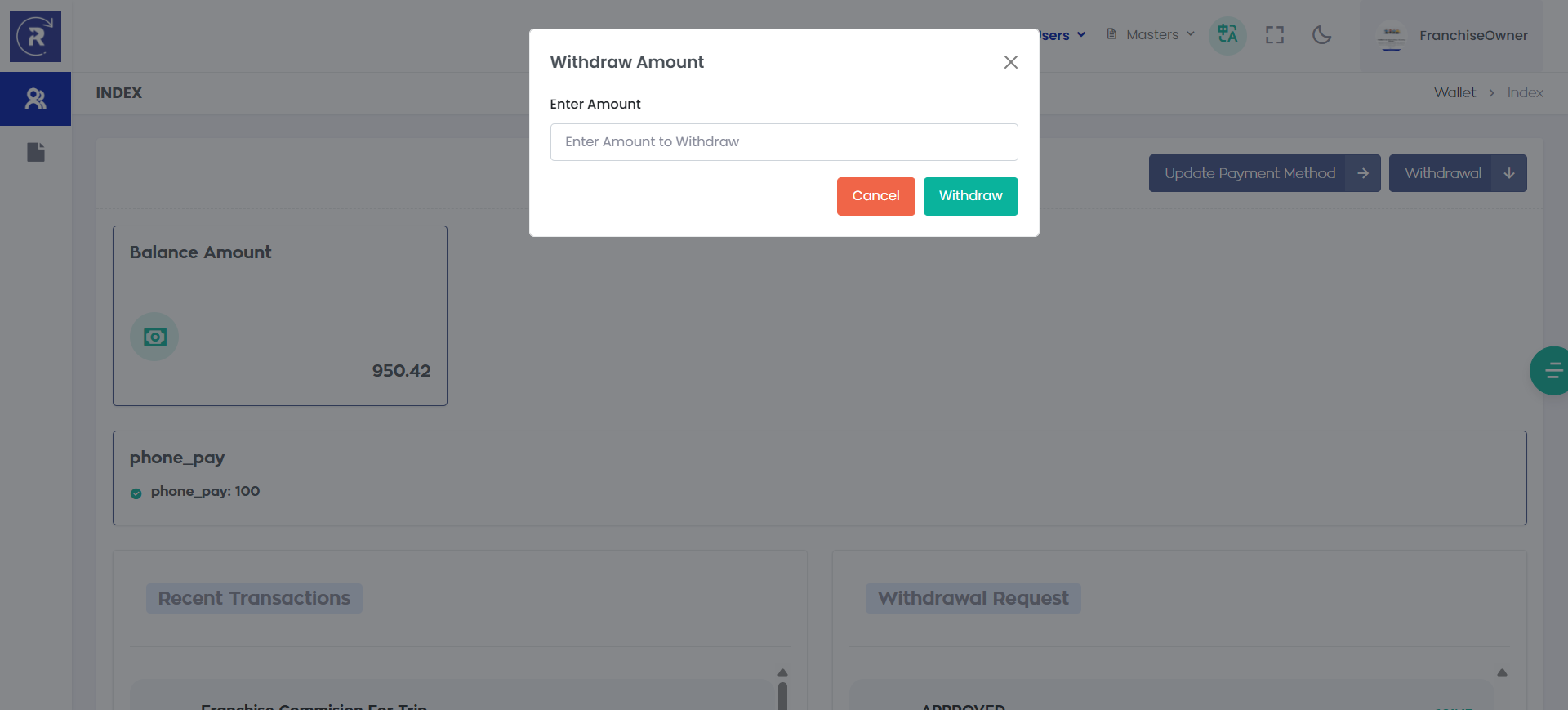This screenshot has height=710, width=1568.
Task: Click the Update Payment Method button
Action: [x=1263, y=173]
